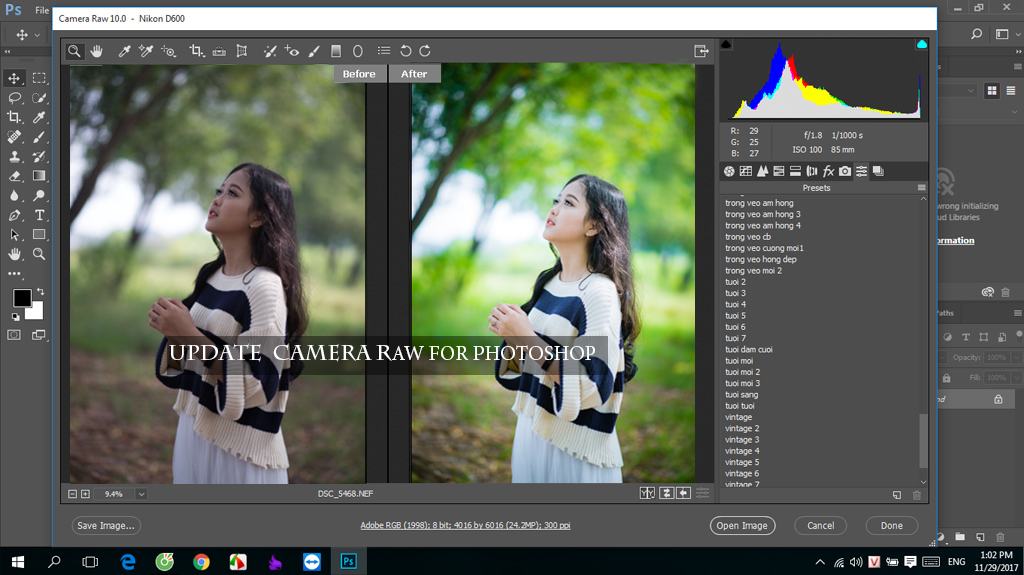Image resolution: width=1024 pixels, height=575 pixels.
Task: Open Microsoft Edge from the taskbar
Action: (128, 562)
